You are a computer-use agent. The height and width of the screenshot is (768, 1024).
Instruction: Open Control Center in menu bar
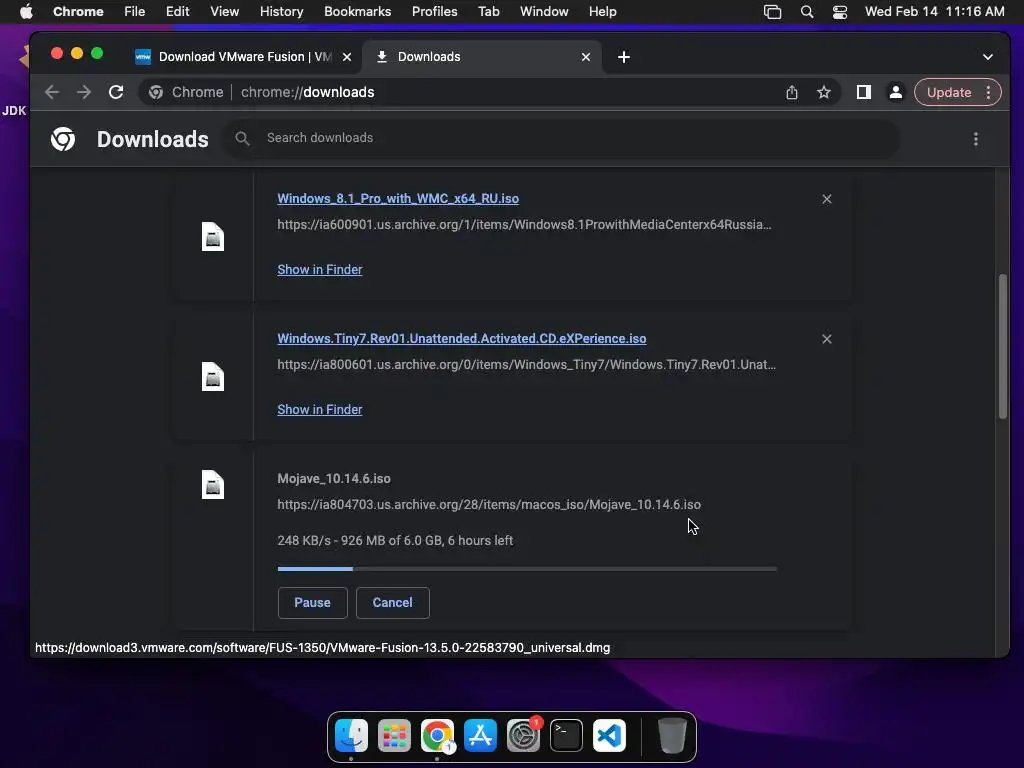click(840, 12)
